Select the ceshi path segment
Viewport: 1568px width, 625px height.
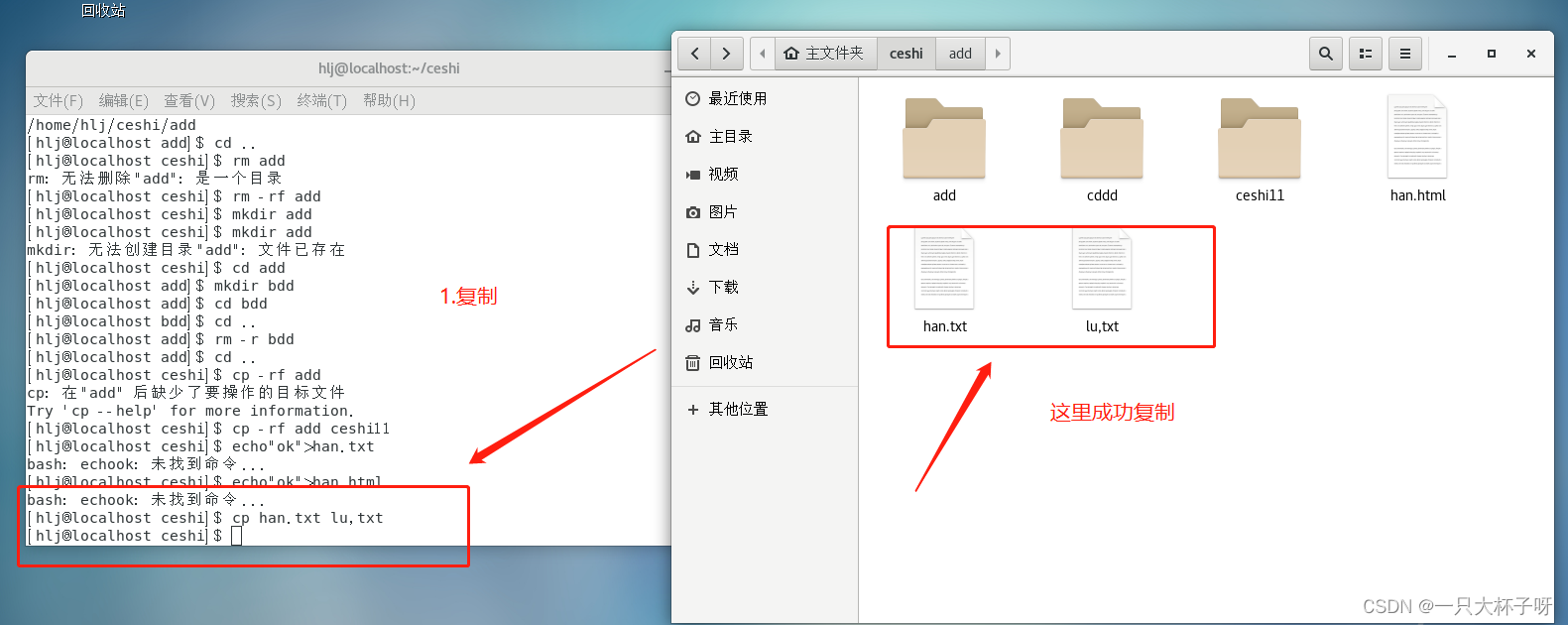(905, 54)
